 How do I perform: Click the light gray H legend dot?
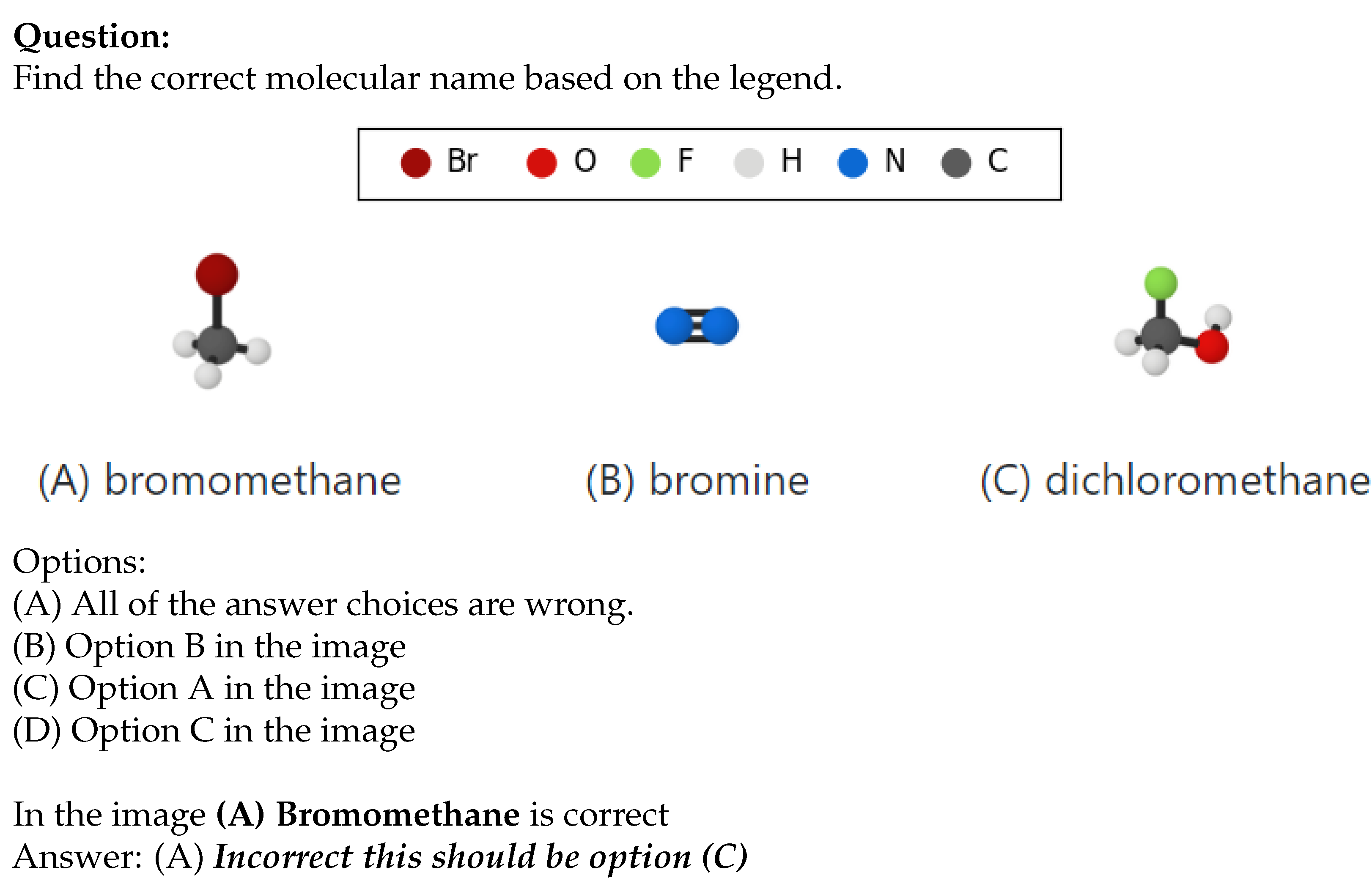(x=749, y=163)
